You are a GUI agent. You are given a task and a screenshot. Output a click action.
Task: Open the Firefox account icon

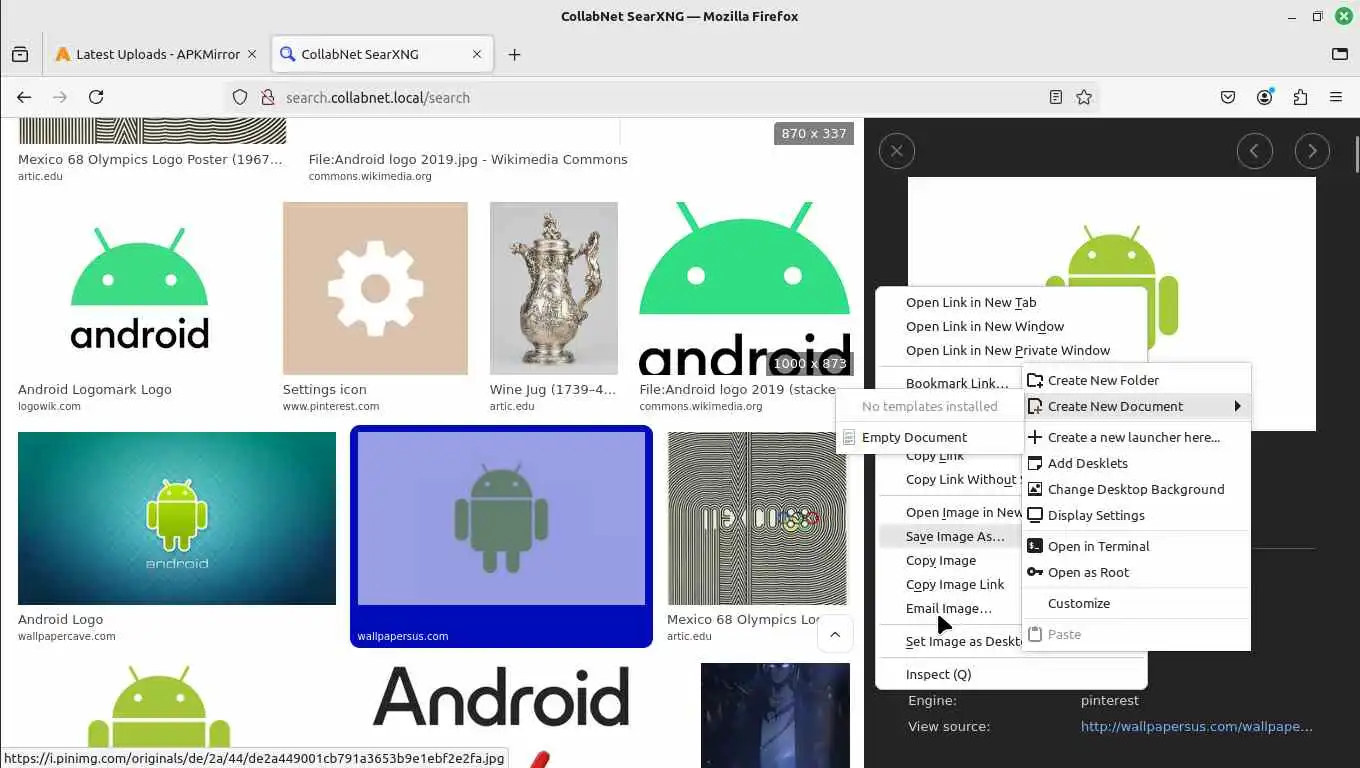[x=1265, y=97]
